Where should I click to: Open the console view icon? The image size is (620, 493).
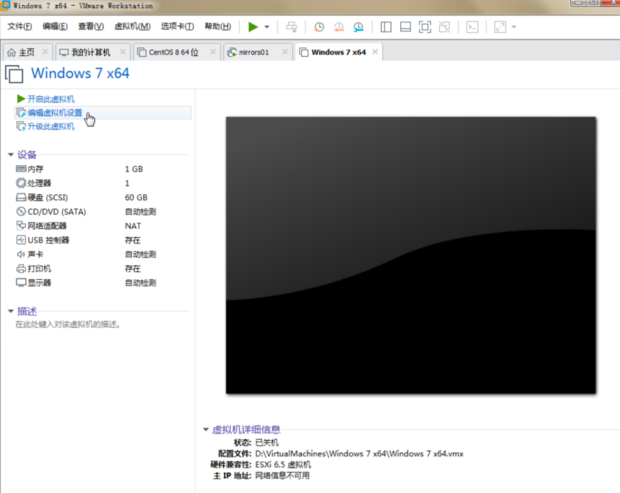pyautogui.click(x=472, y=27)
